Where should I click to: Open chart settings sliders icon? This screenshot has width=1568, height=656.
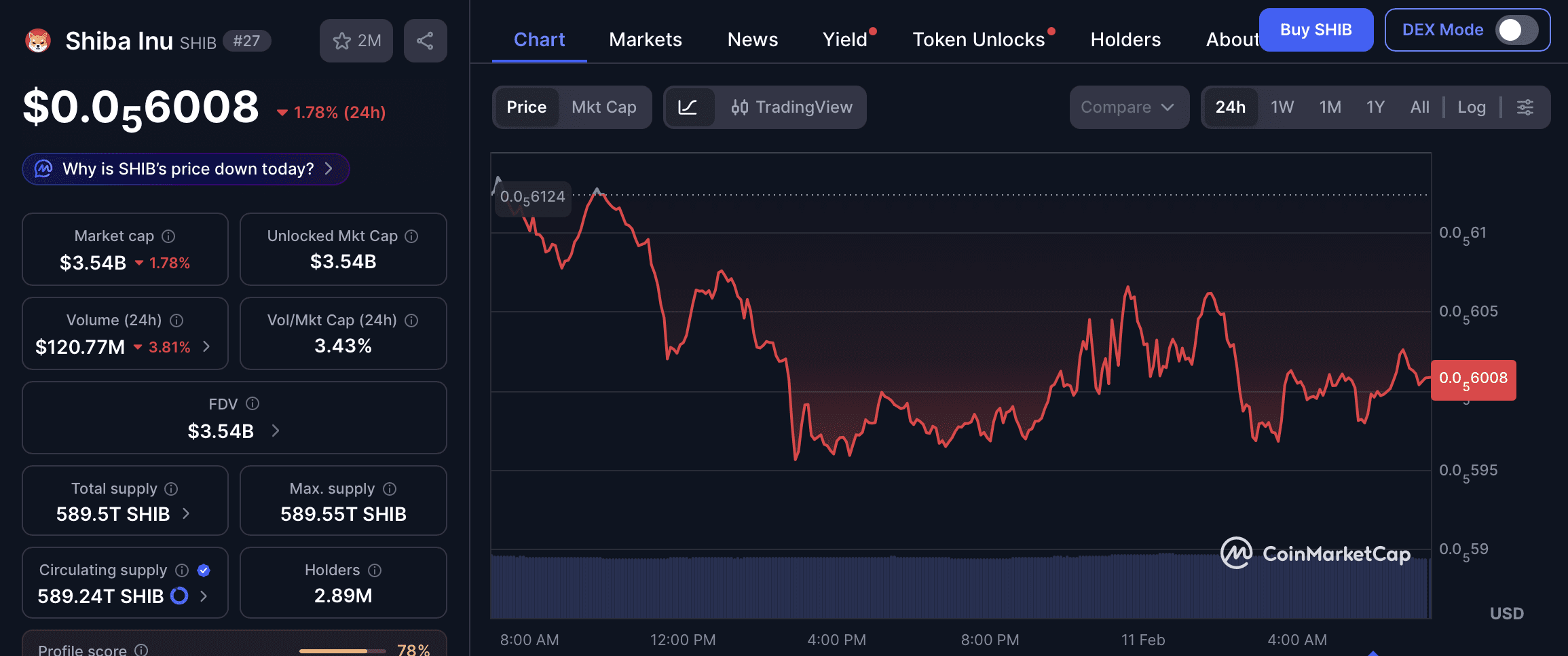pos(1525,107)
